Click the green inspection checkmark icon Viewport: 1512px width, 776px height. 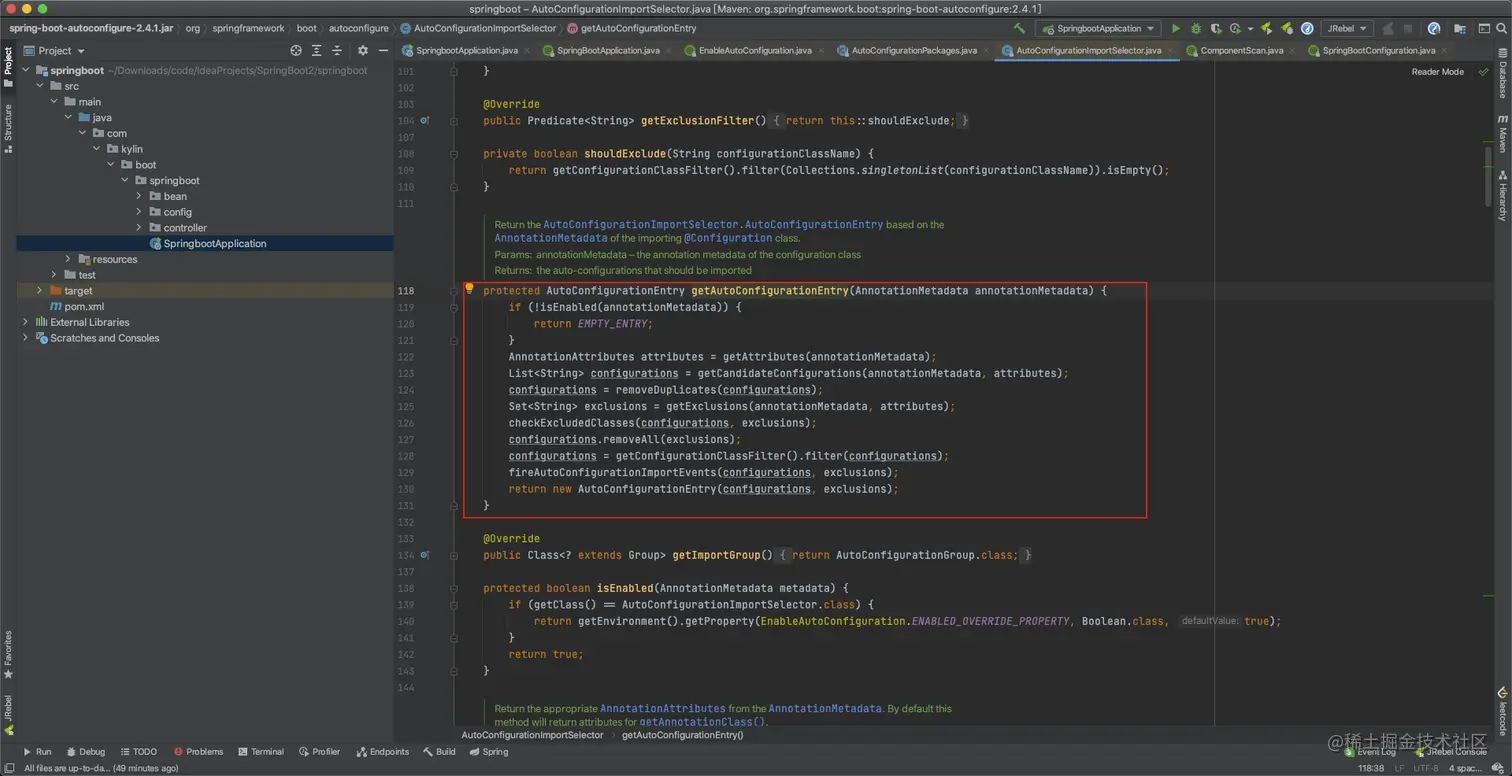(x=1483, y=72)
